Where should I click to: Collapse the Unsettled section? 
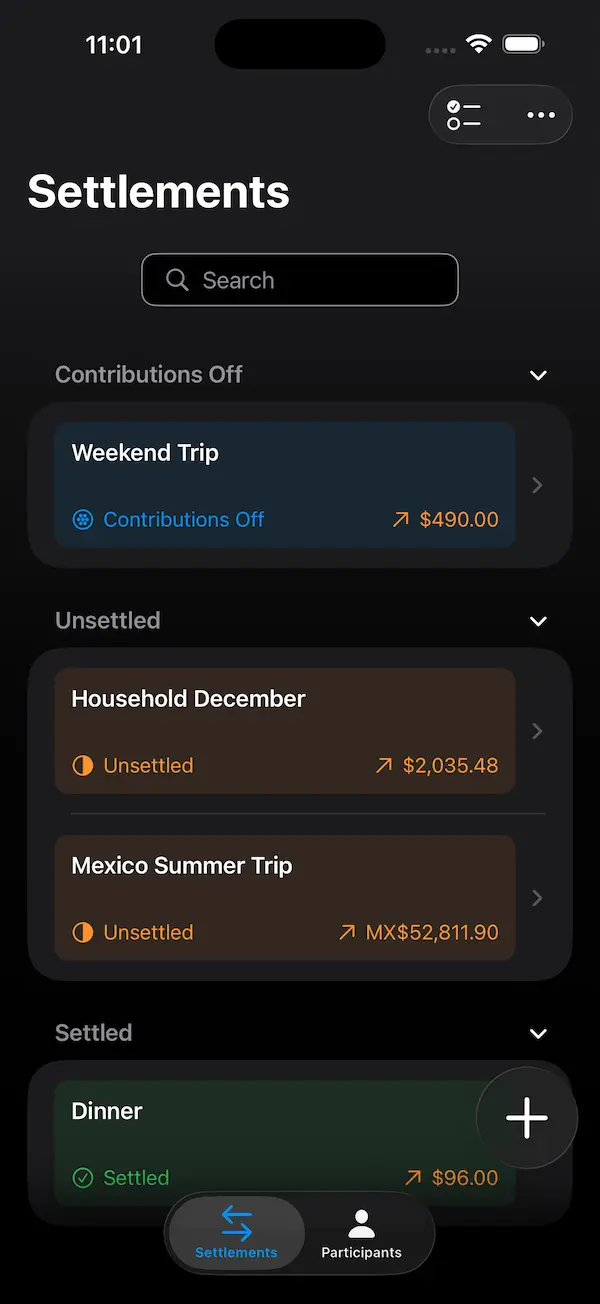tap(538, 621)
